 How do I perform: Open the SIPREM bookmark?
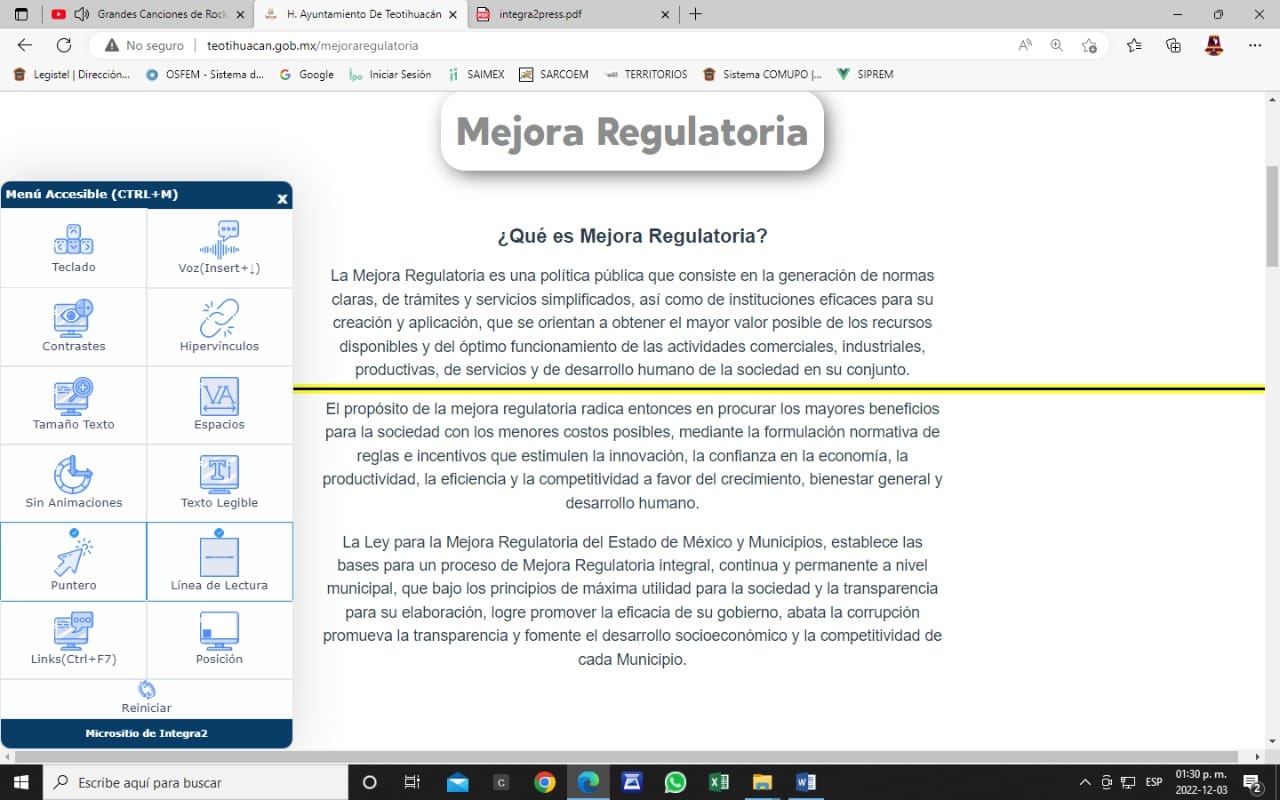865,74
